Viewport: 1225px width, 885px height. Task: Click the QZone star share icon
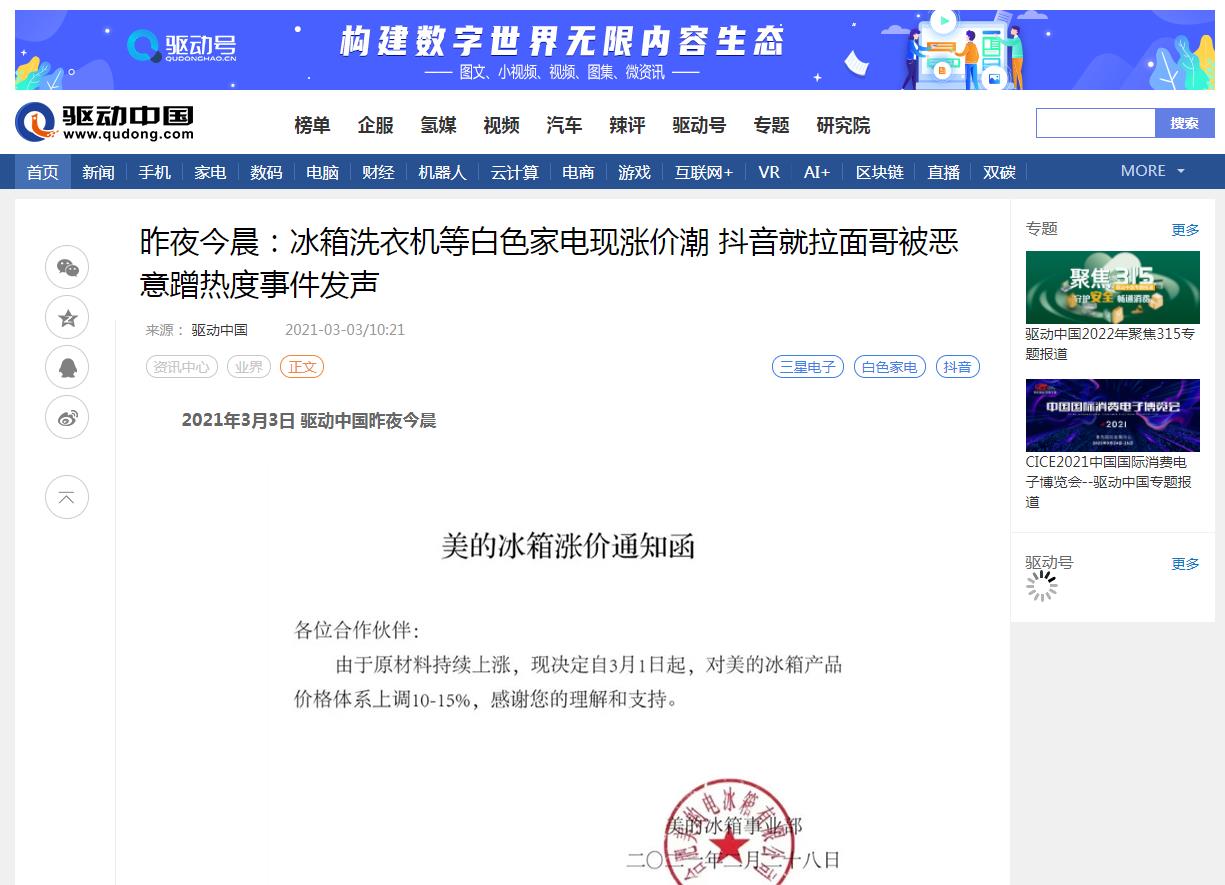point(67,317)
